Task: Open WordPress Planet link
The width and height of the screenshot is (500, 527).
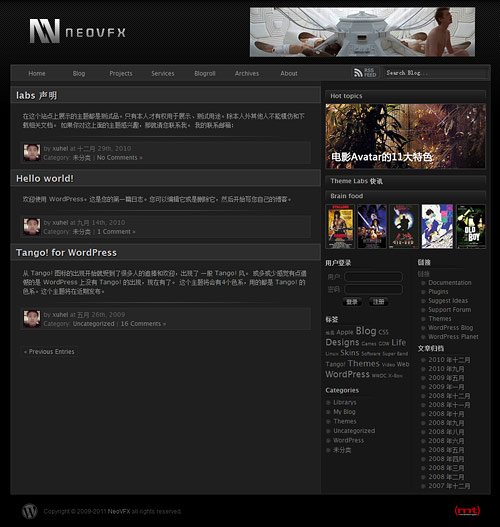Action: (453, 336)
